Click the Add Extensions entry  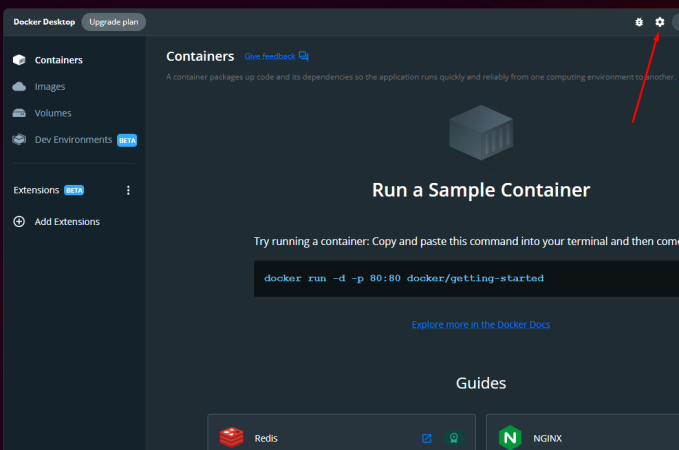(67, 222)
